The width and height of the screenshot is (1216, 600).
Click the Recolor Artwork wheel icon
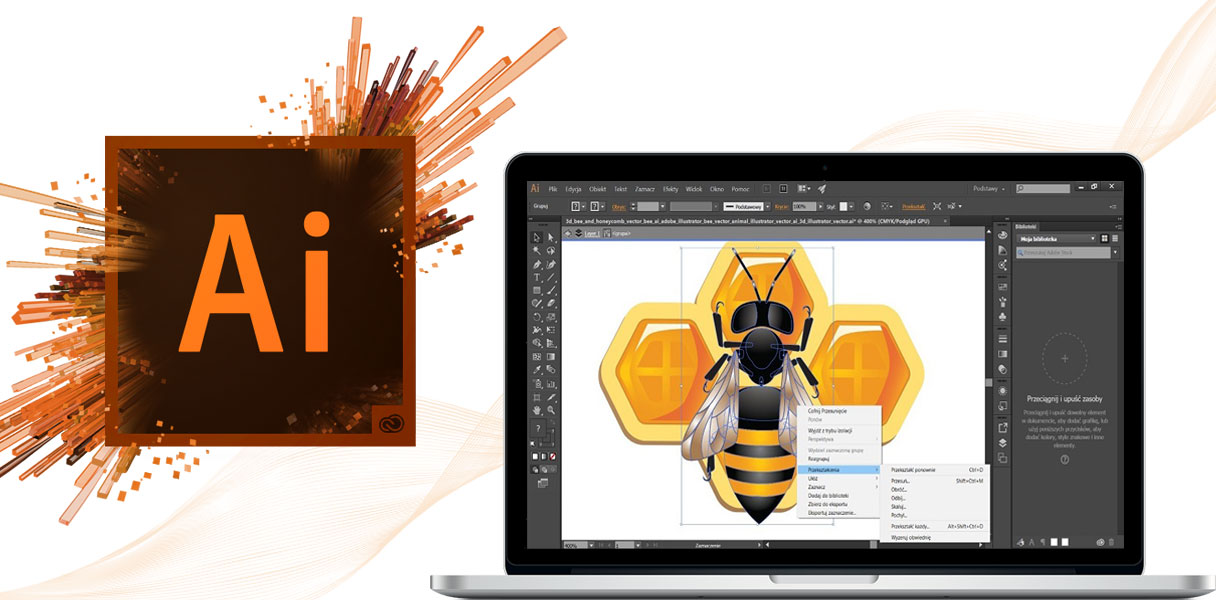click(x=867, y=207)
